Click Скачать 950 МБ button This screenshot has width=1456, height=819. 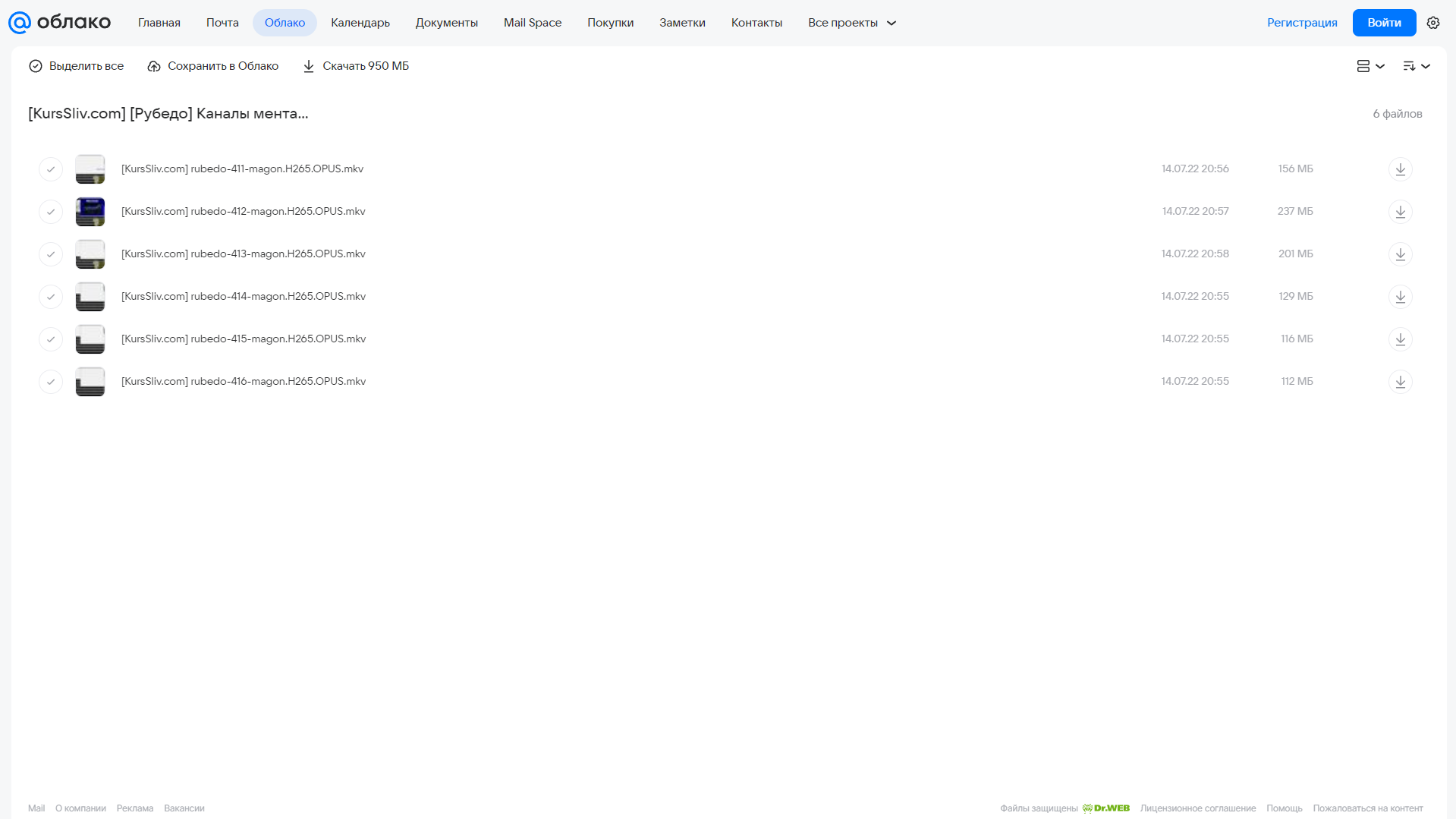(356, 66)
